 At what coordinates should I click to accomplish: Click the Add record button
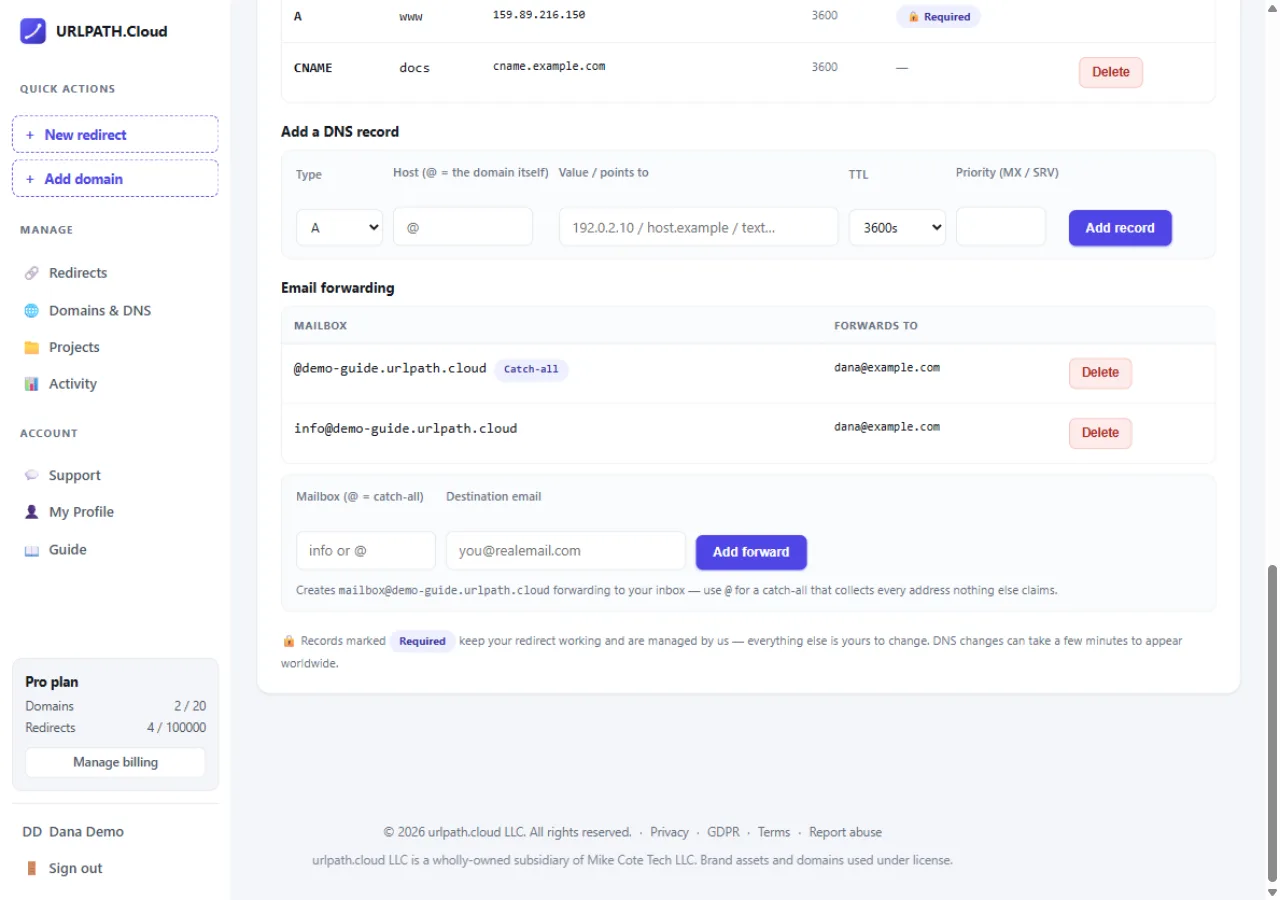(1120, 228)
